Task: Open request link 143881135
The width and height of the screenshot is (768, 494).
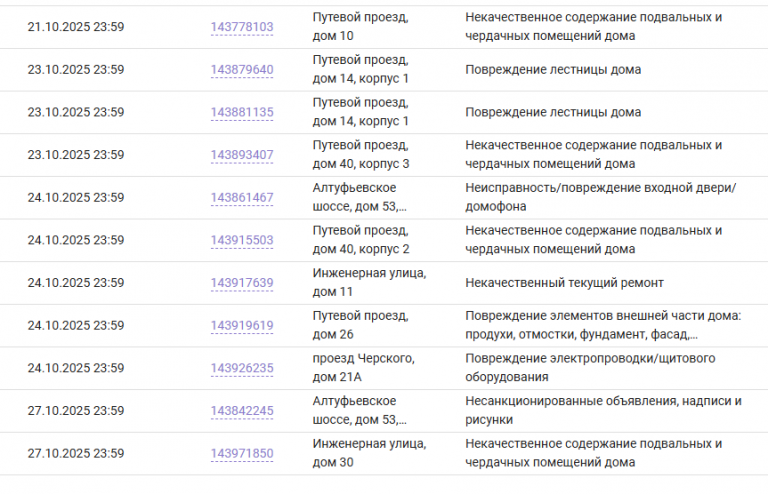Action: pos(241,112)
